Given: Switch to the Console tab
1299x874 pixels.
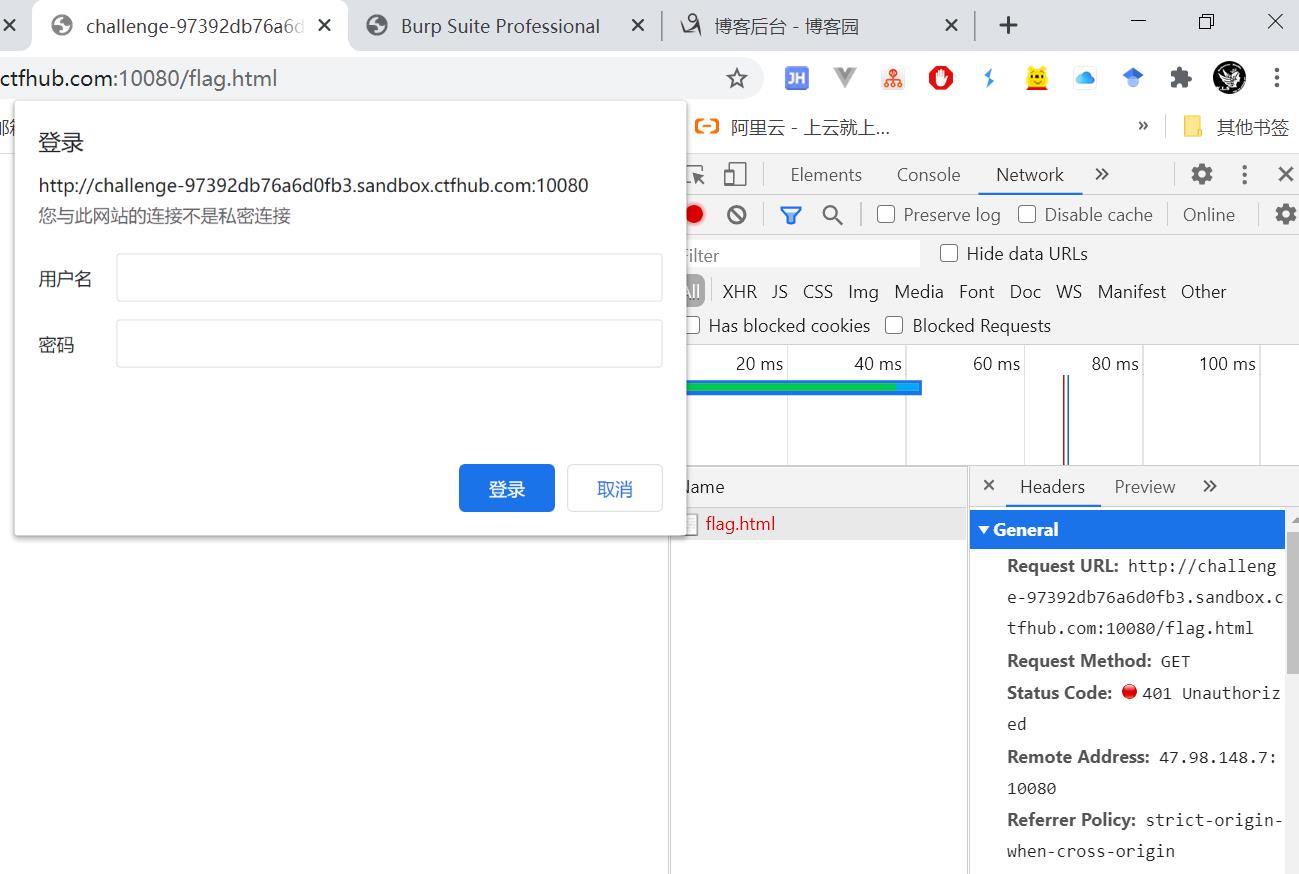Looking at the screenshot, I should [928, 174].
